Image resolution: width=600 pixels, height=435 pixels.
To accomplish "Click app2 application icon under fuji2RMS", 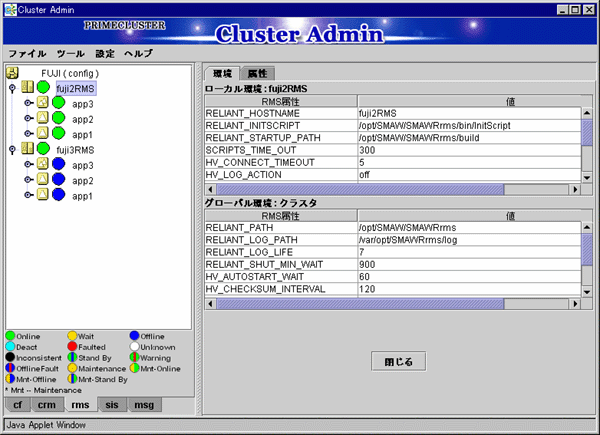I will tap(42, 119).
